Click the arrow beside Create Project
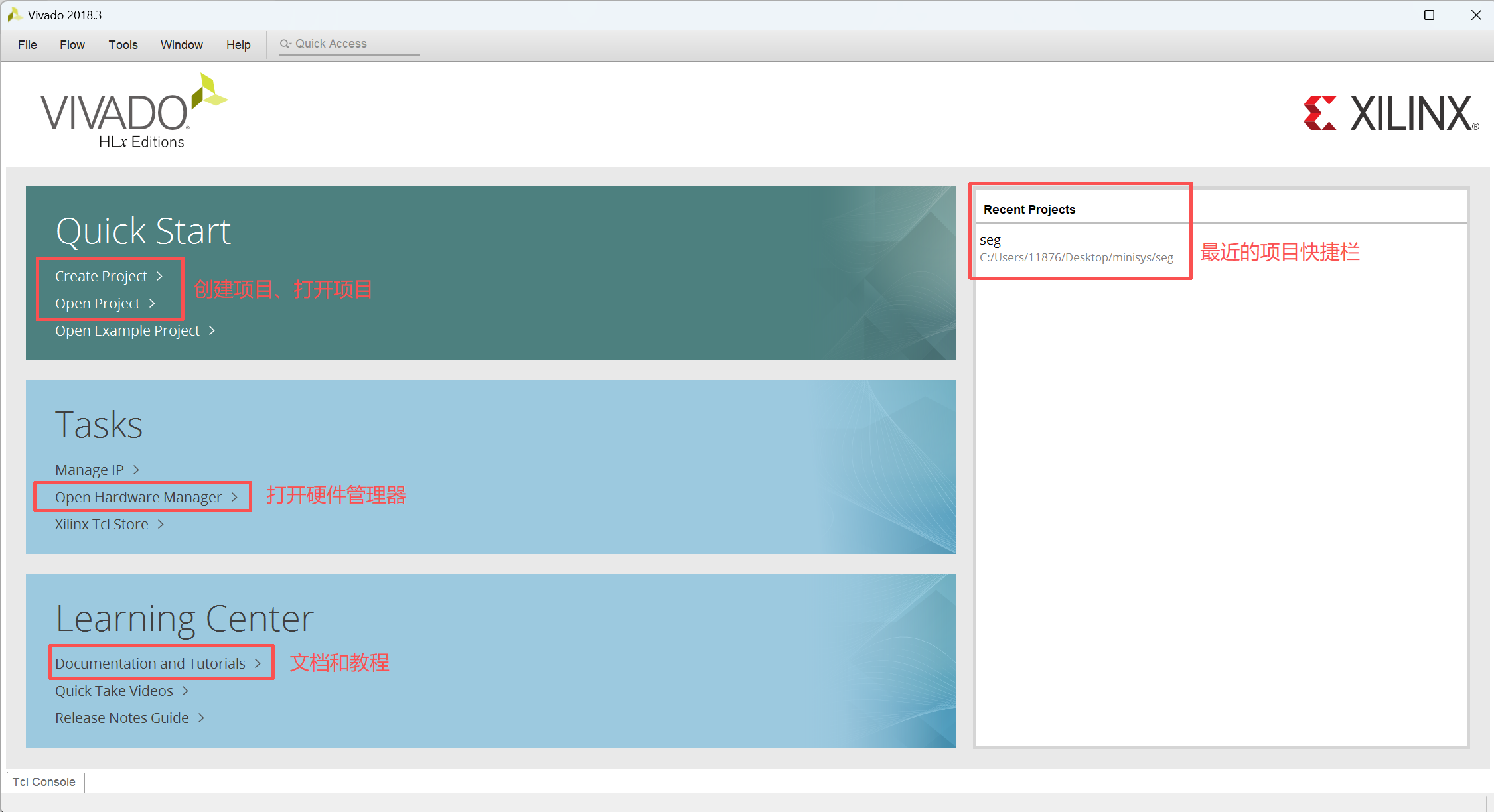The width and height of the screenshot is (1494, 812). [x=159, y=276]
